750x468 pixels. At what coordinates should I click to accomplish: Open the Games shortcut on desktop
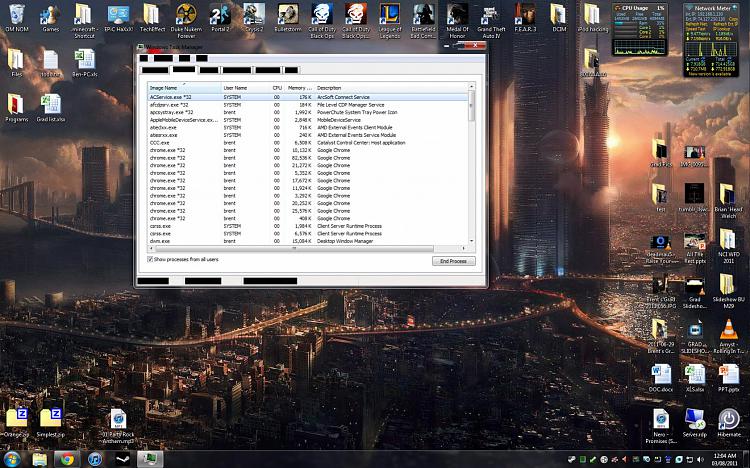tap(50, 18)
